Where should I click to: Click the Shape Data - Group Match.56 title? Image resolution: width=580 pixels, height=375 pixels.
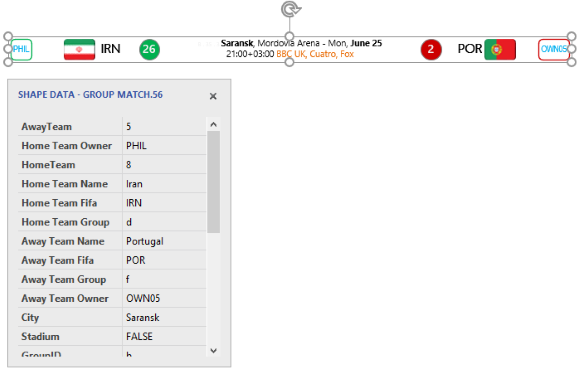coord(90,95)
